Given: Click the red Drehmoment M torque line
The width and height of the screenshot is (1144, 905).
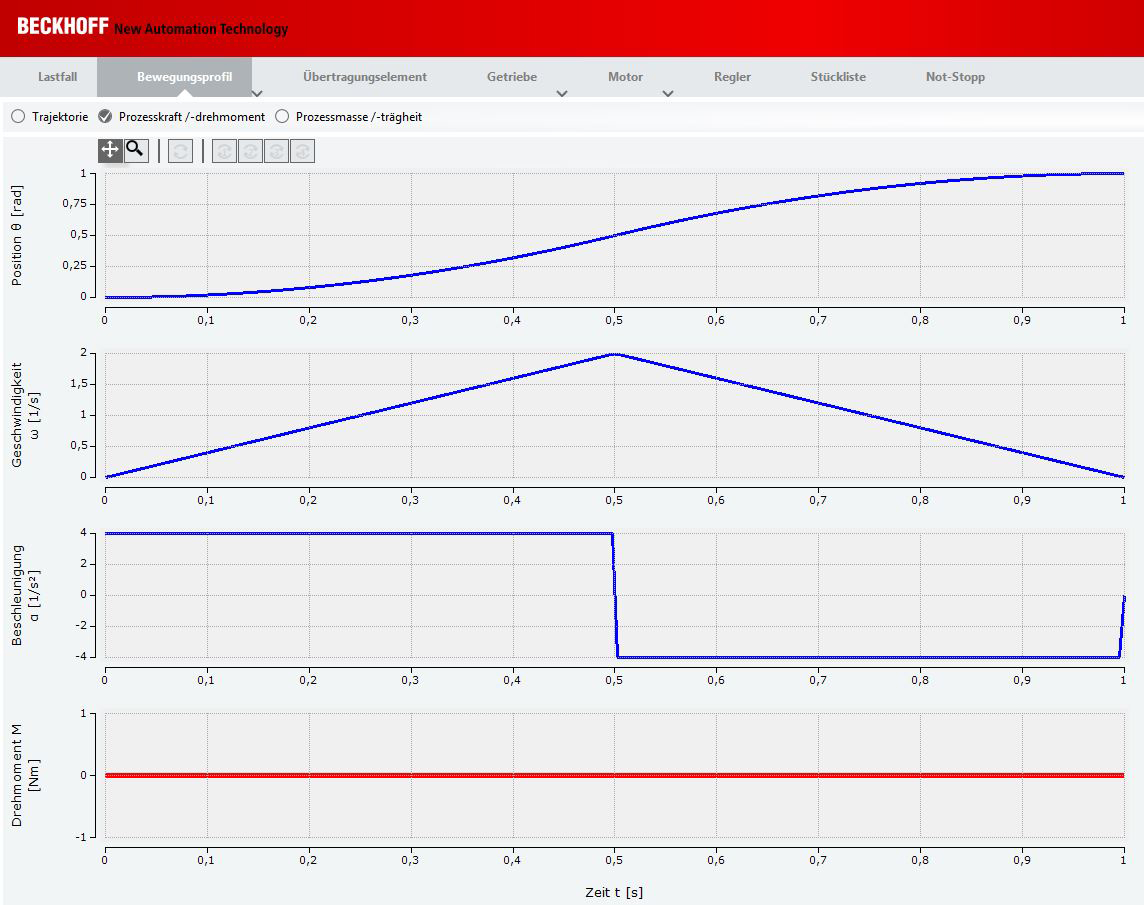Looking at the screenshot, I should [x=614, y=775].
